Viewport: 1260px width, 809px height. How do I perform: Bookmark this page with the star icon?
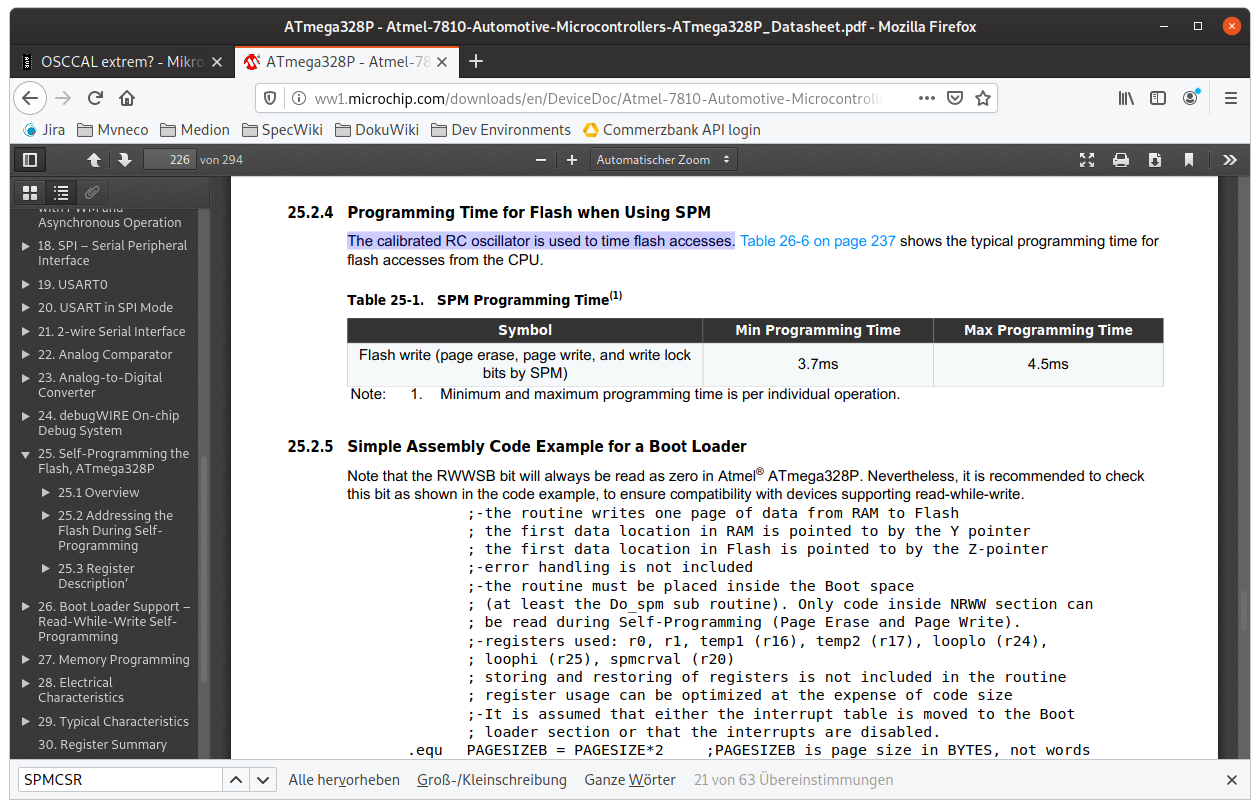[x=983, y=98]
